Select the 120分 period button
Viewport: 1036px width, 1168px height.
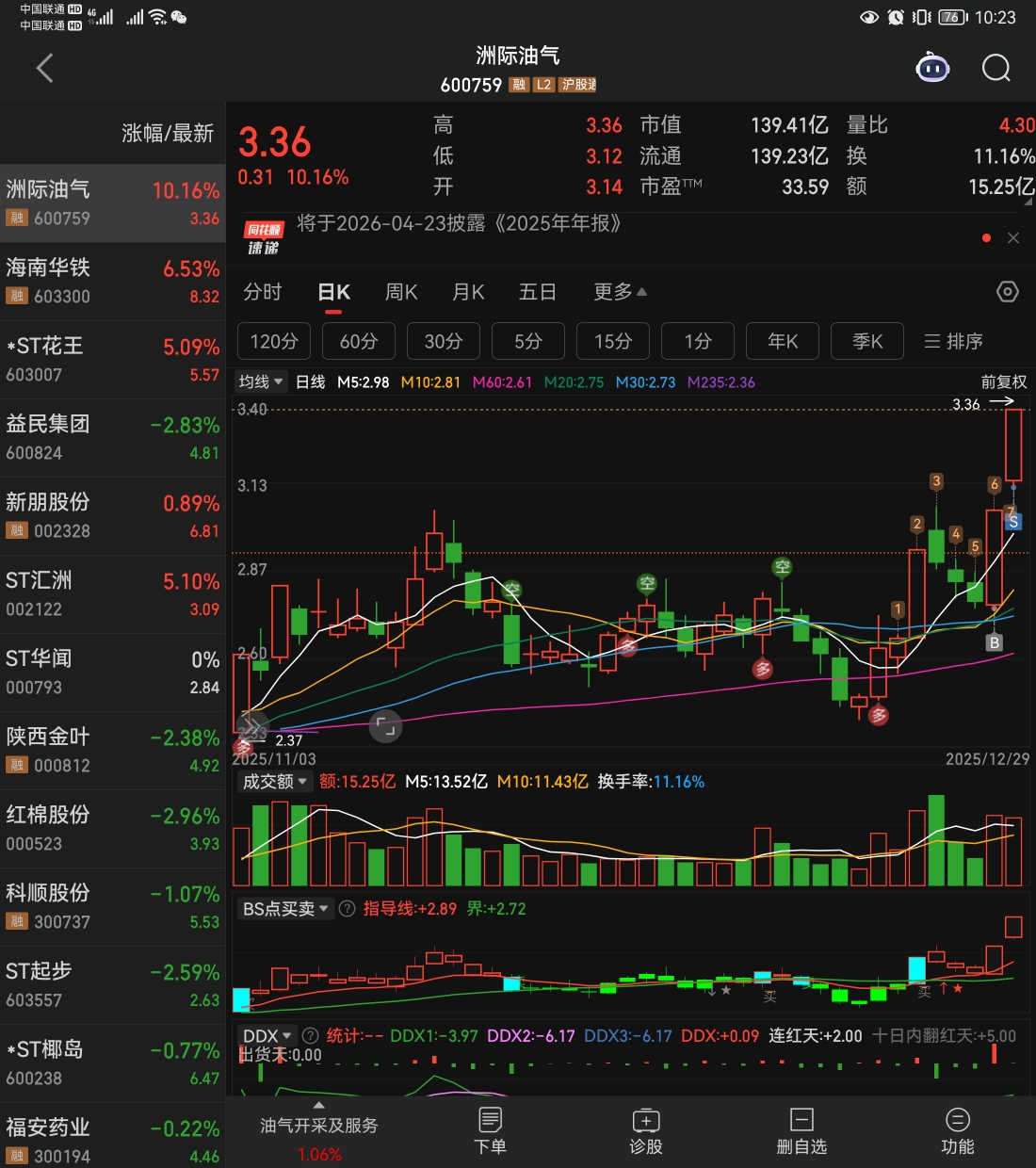[x=274, y=341]
